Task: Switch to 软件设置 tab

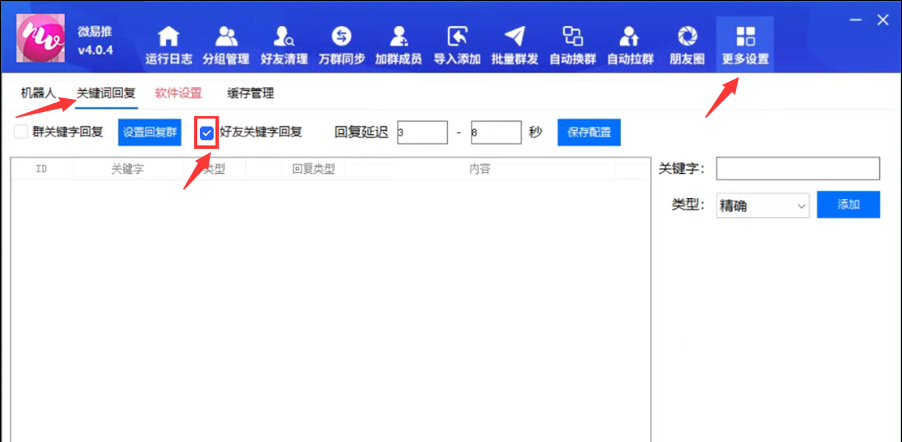Action: pyautogui.click(x=178, y=93)
